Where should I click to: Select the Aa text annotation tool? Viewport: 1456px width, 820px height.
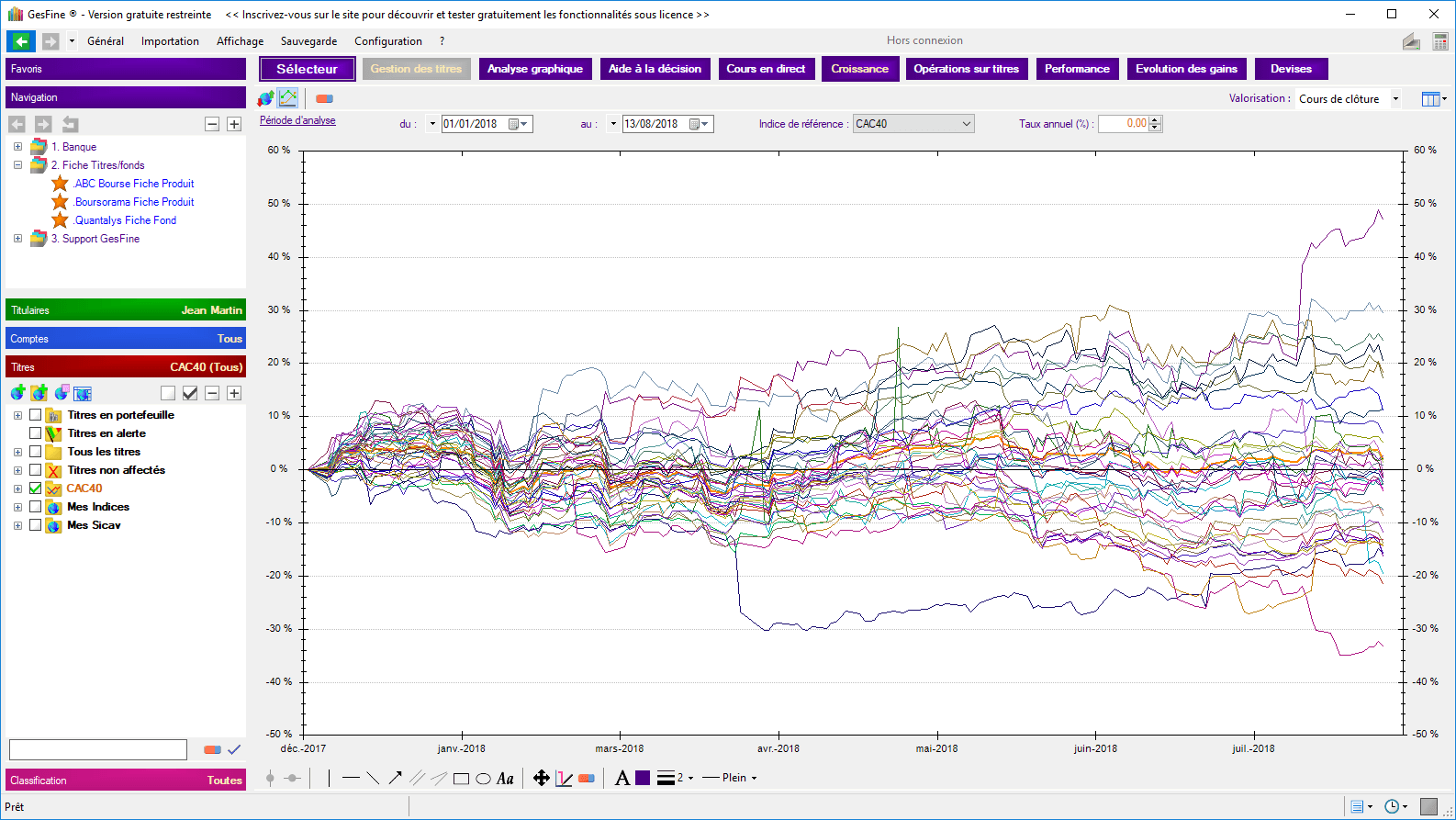click(505, 779)
